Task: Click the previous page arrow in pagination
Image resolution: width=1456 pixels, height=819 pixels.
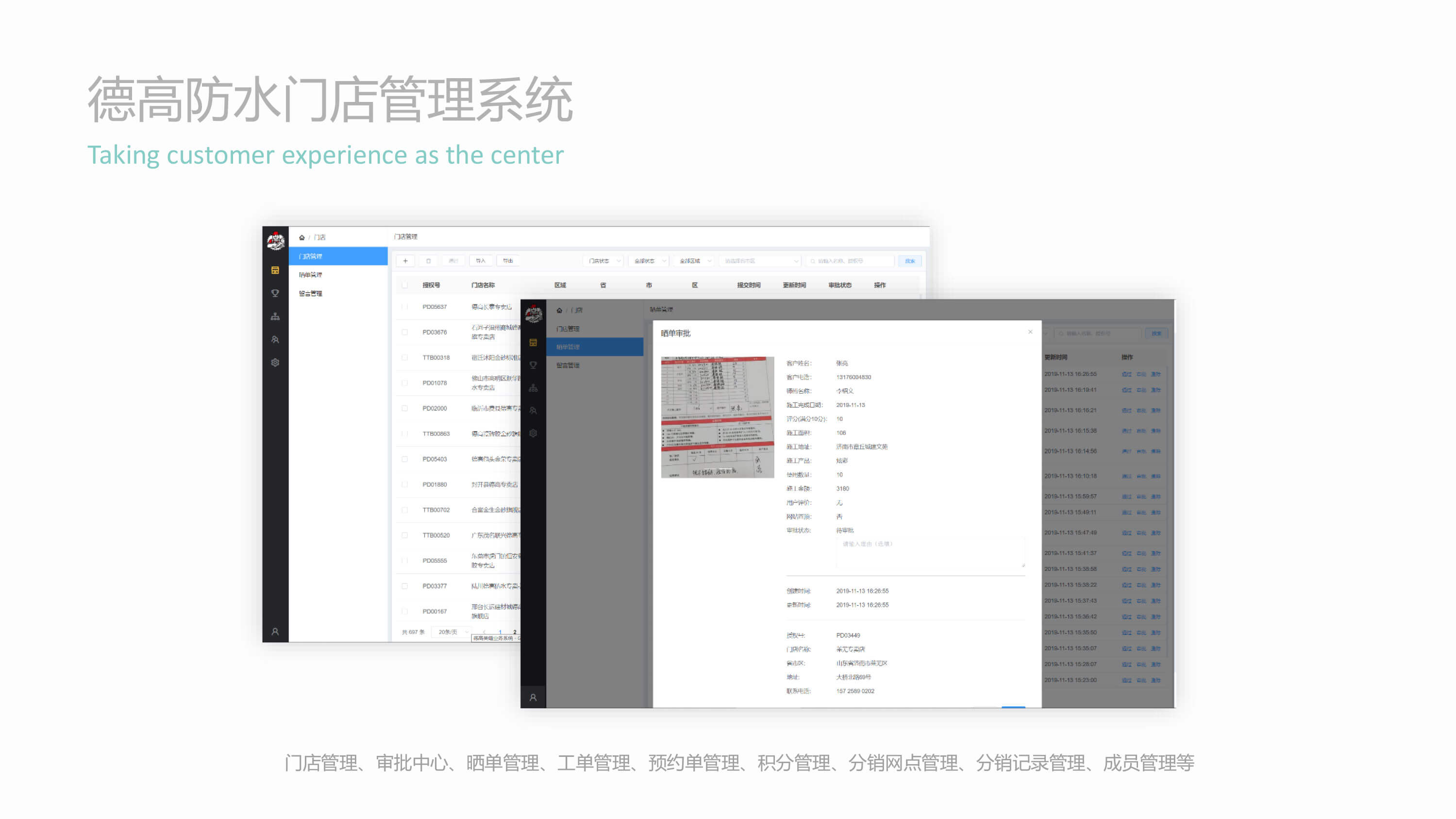Action: tap(485, 632)
